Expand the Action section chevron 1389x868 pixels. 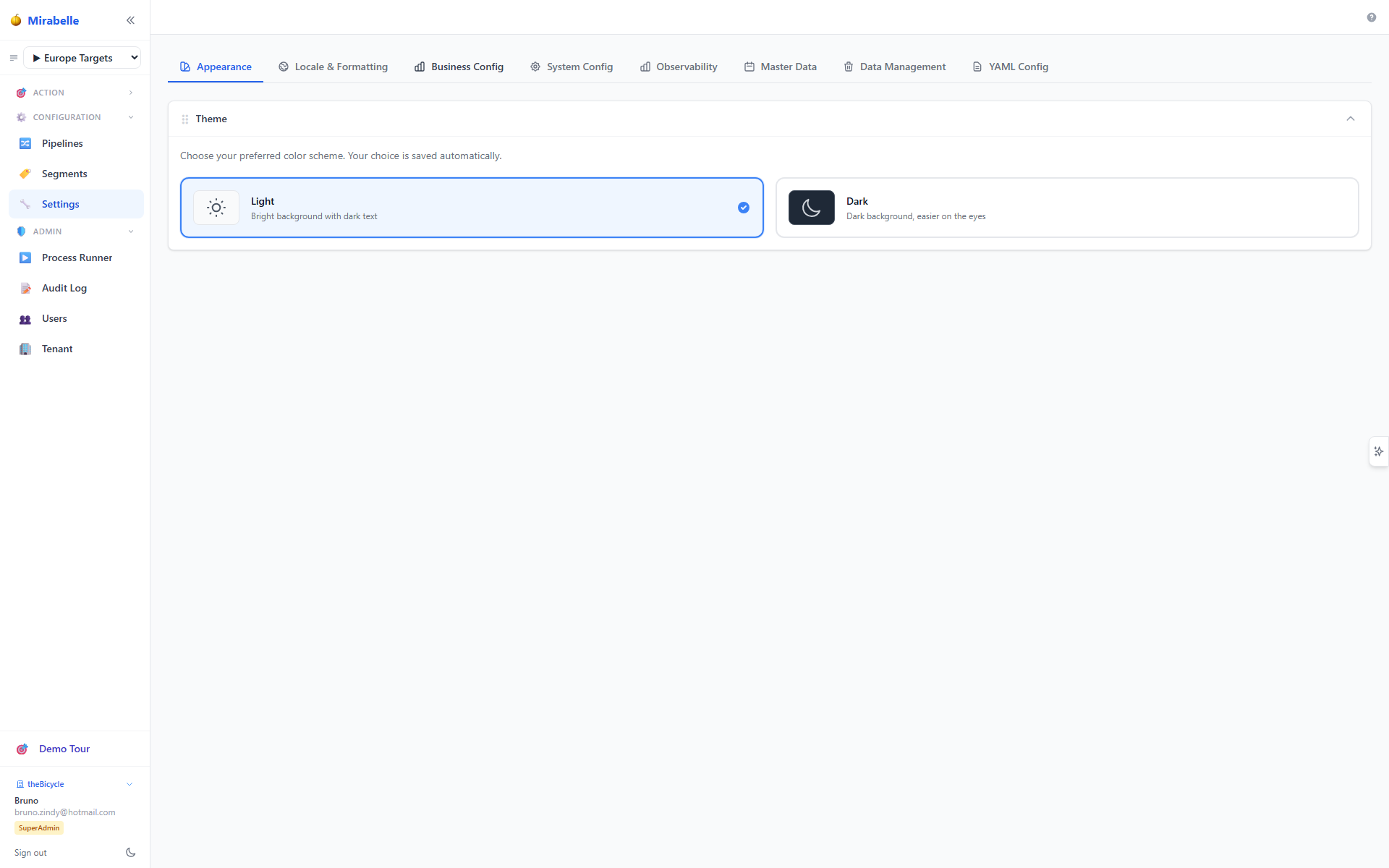pyautogui.click(x=131, y=93)
